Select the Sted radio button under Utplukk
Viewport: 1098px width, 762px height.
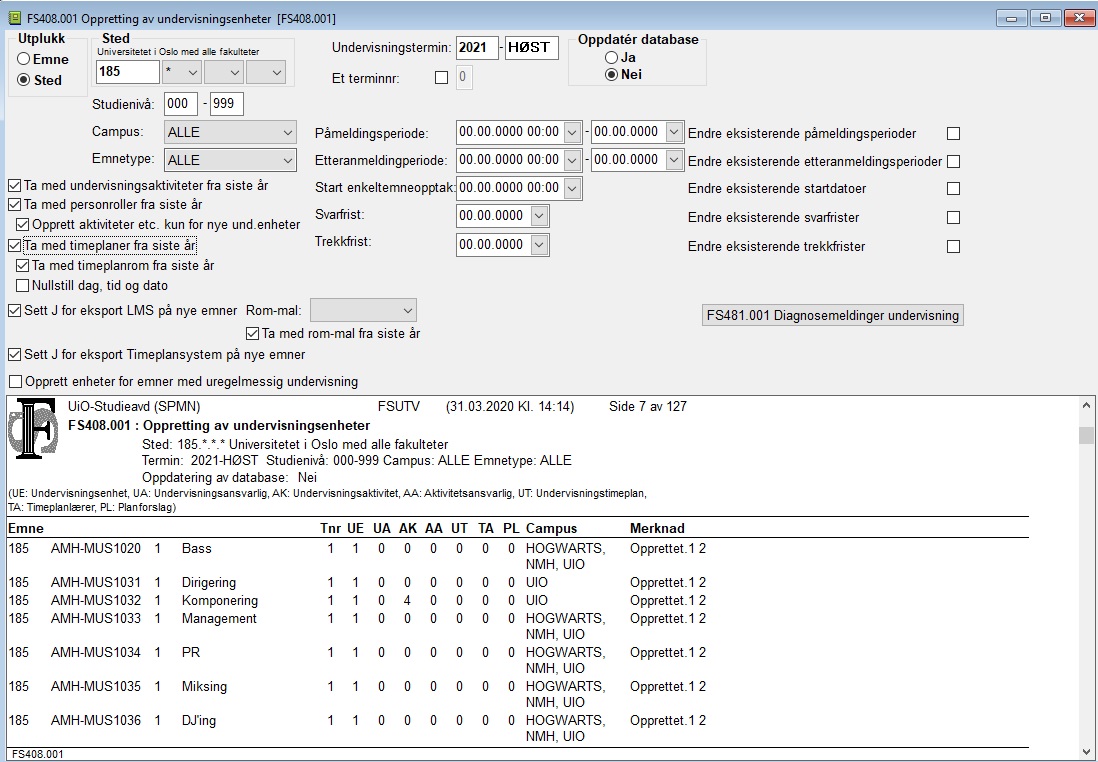[24, 80]
